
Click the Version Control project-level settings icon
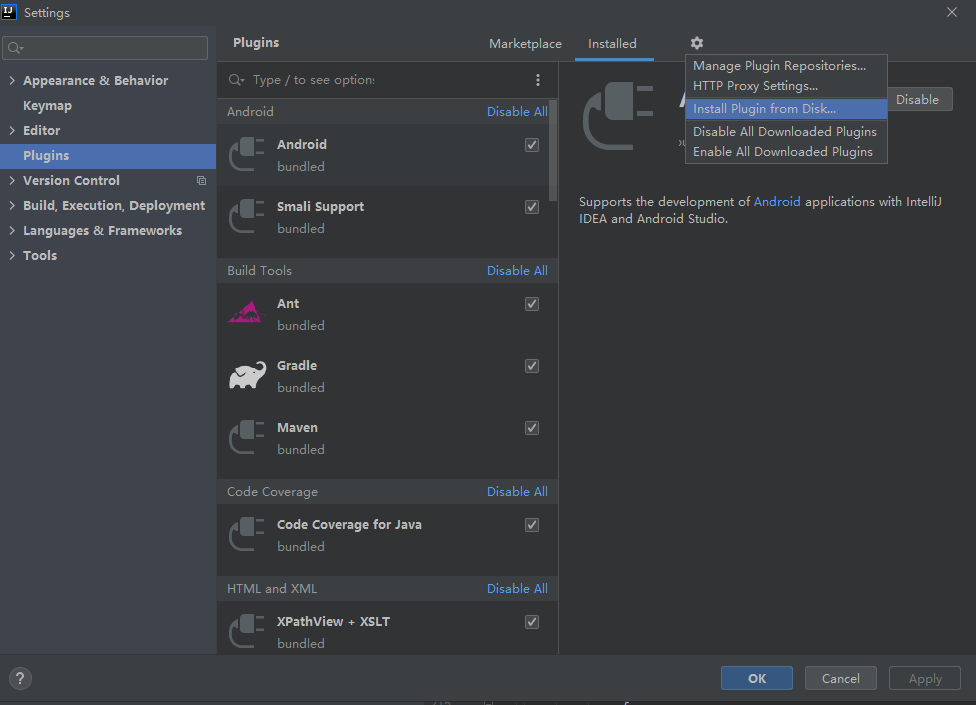click(x=201, y=181)
